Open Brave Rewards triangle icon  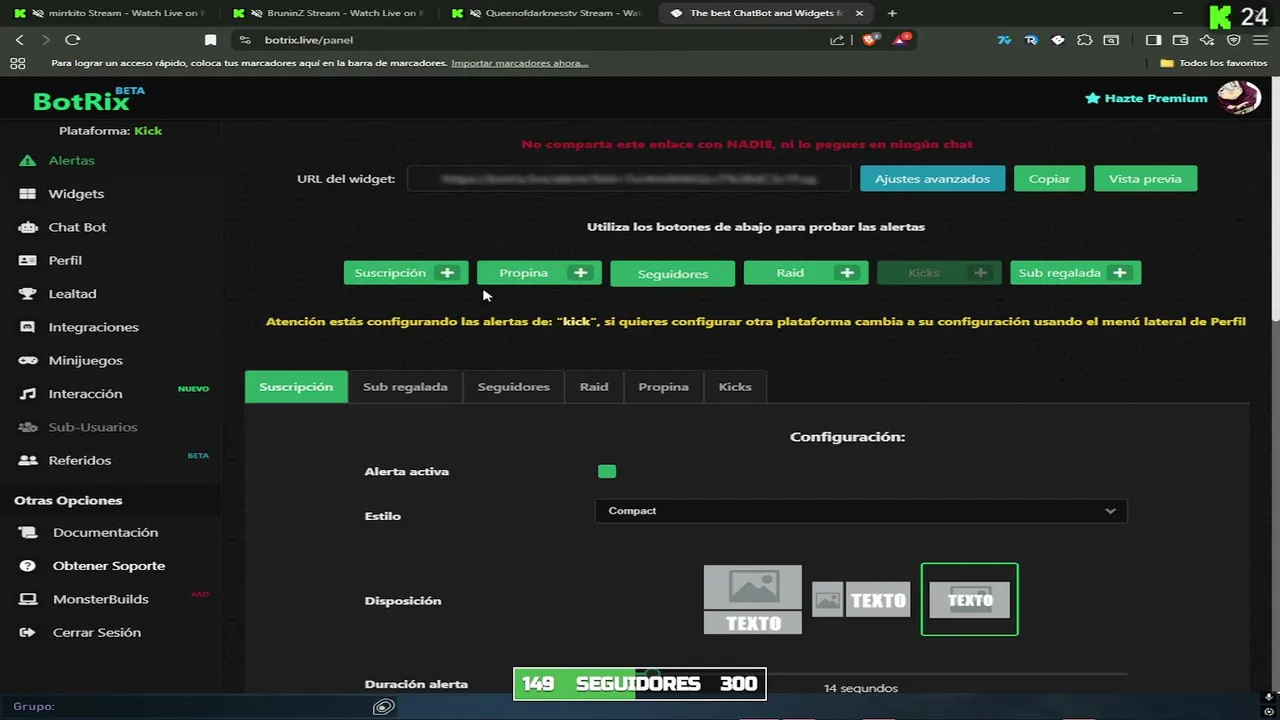click(902, 40)
